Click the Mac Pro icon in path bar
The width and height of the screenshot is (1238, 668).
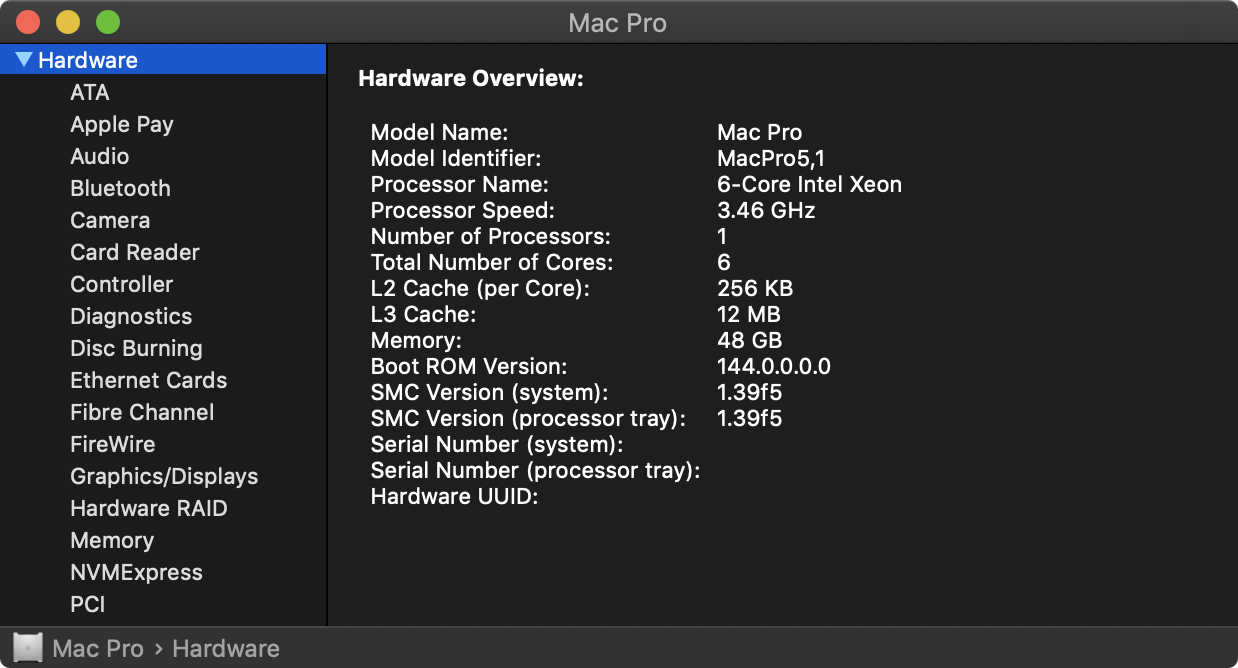point(29,648)
